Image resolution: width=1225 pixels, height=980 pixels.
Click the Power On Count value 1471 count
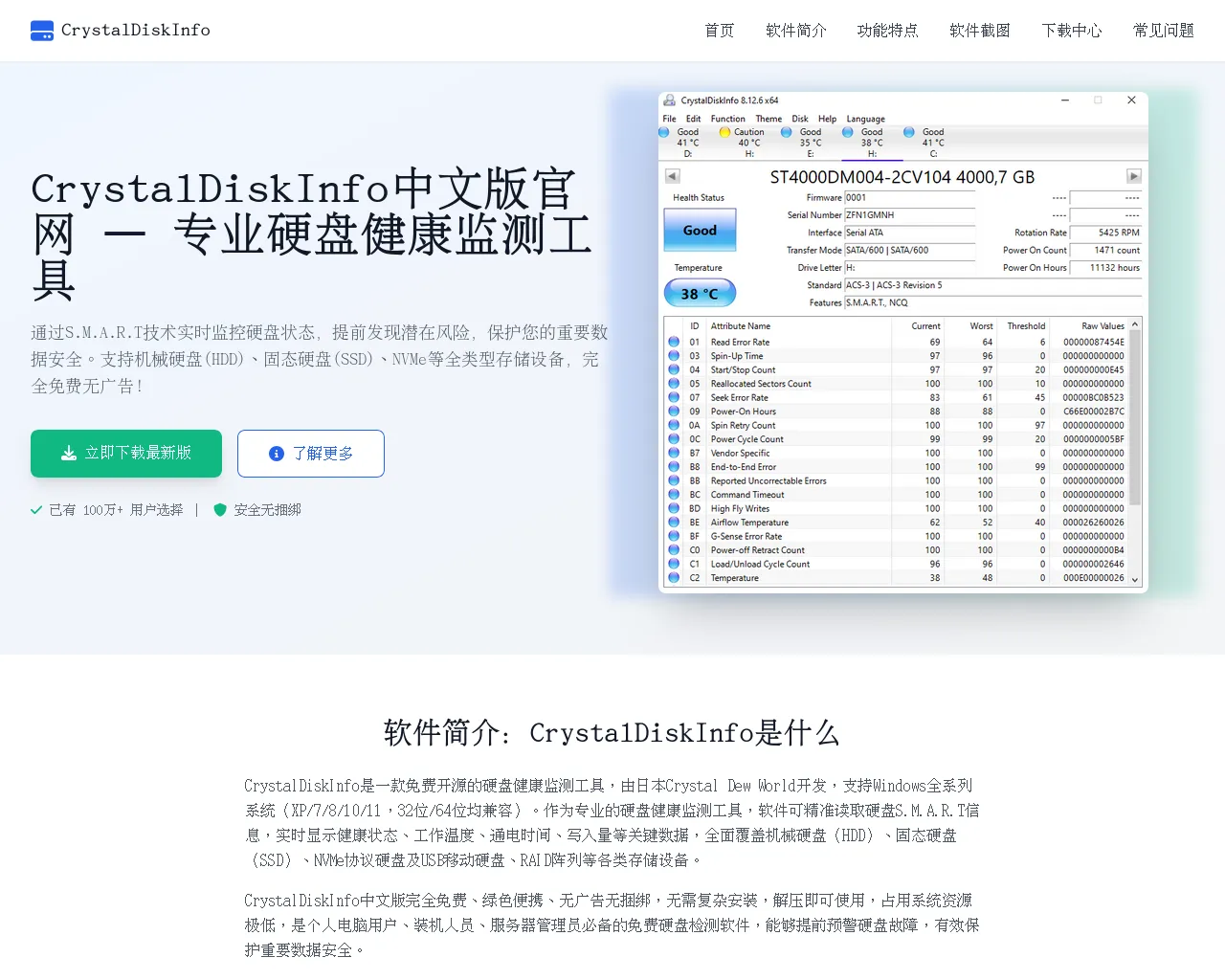[1105, 251]
